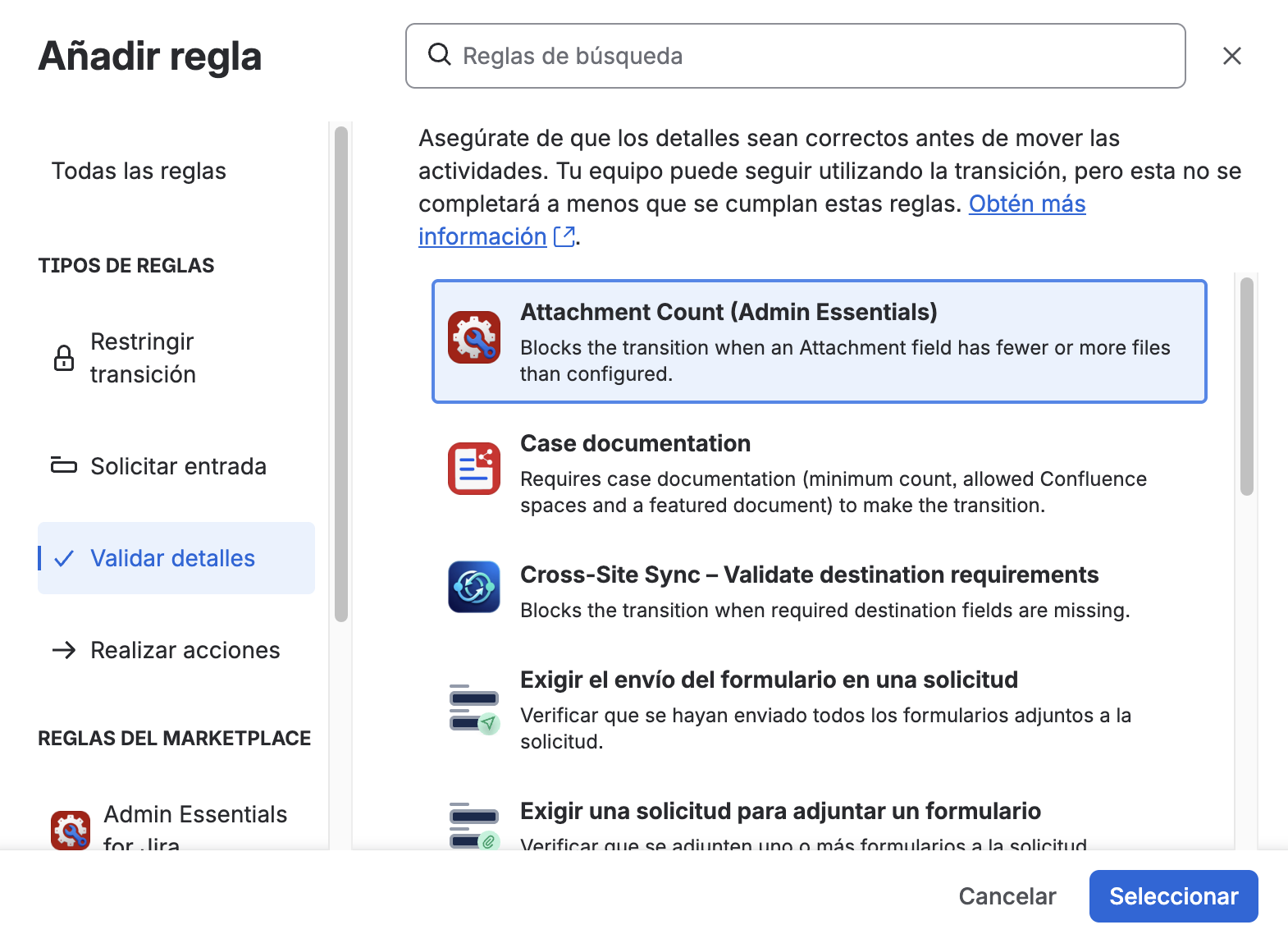Click the Attachment Count rule gear icon
The image size is (1288, 934).
point(474,337)
